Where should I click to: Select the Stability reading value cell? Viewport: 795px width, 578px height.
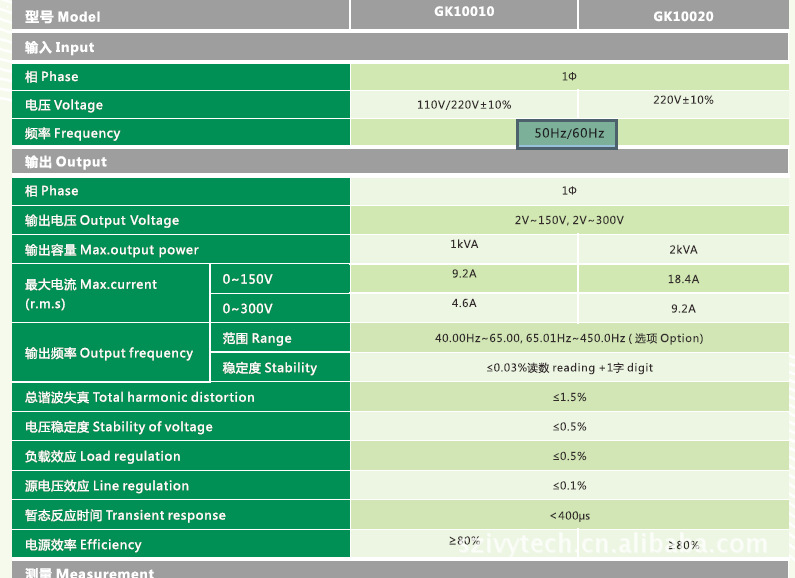[569, 368]
